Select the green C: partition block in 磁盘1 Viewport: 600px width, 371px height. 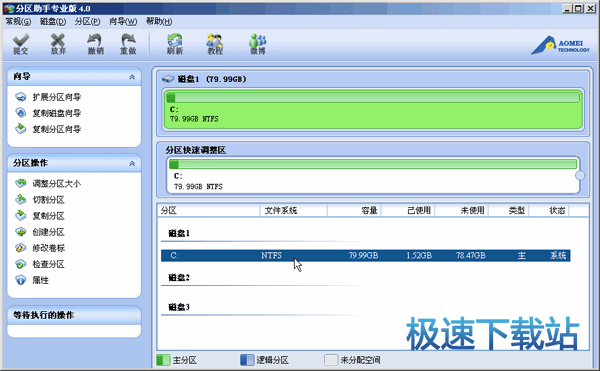[x=373, y=109]
